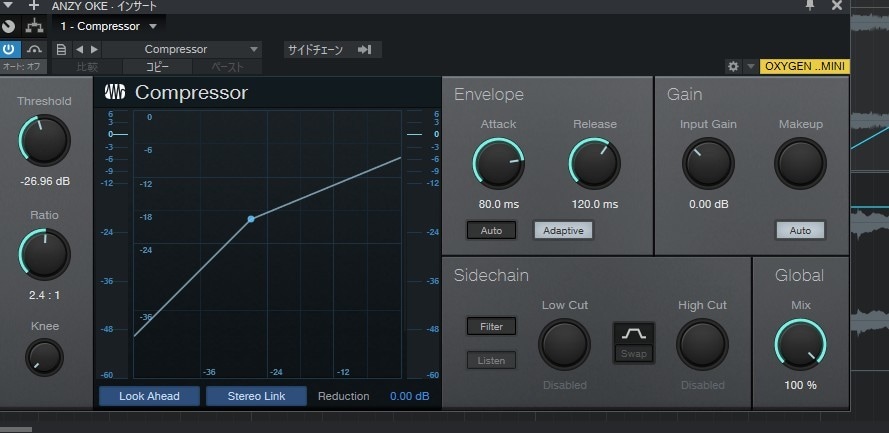
Task: Click the Input Gain value 0.00 dB
Action: (x=709, y=204)
